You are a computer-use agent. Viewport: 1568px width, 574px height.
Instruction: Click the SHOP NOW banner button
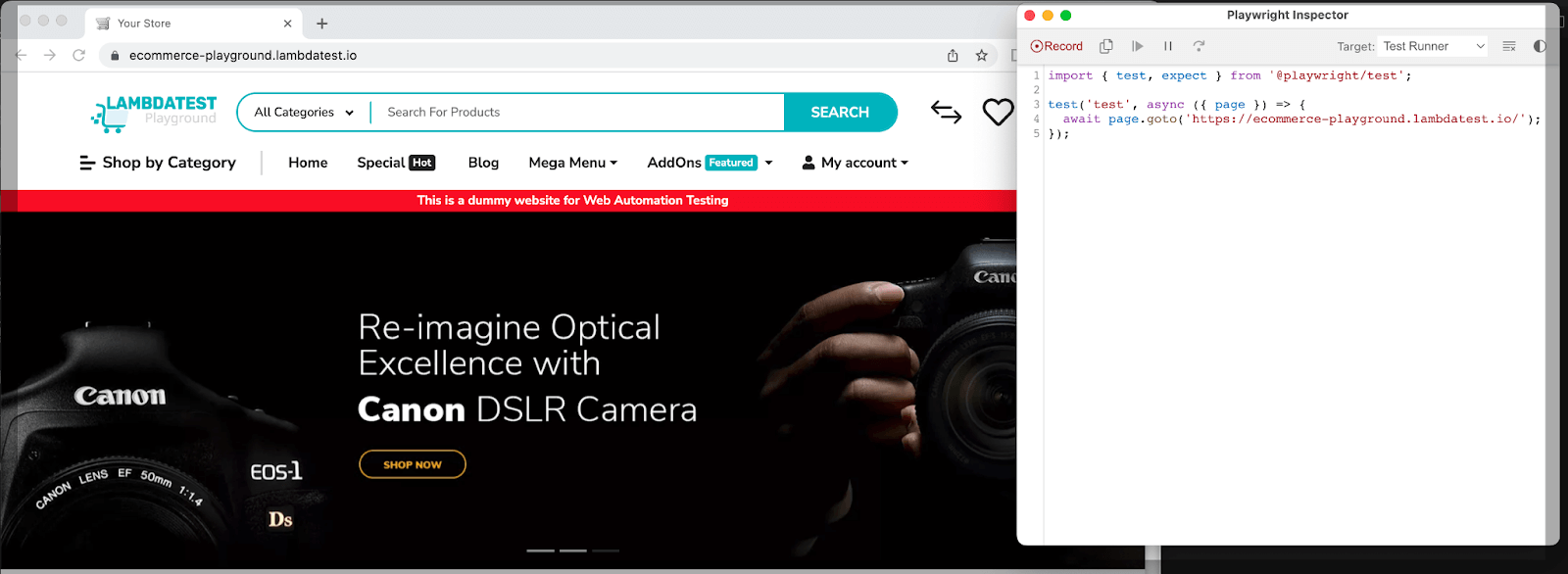point(412,464)
